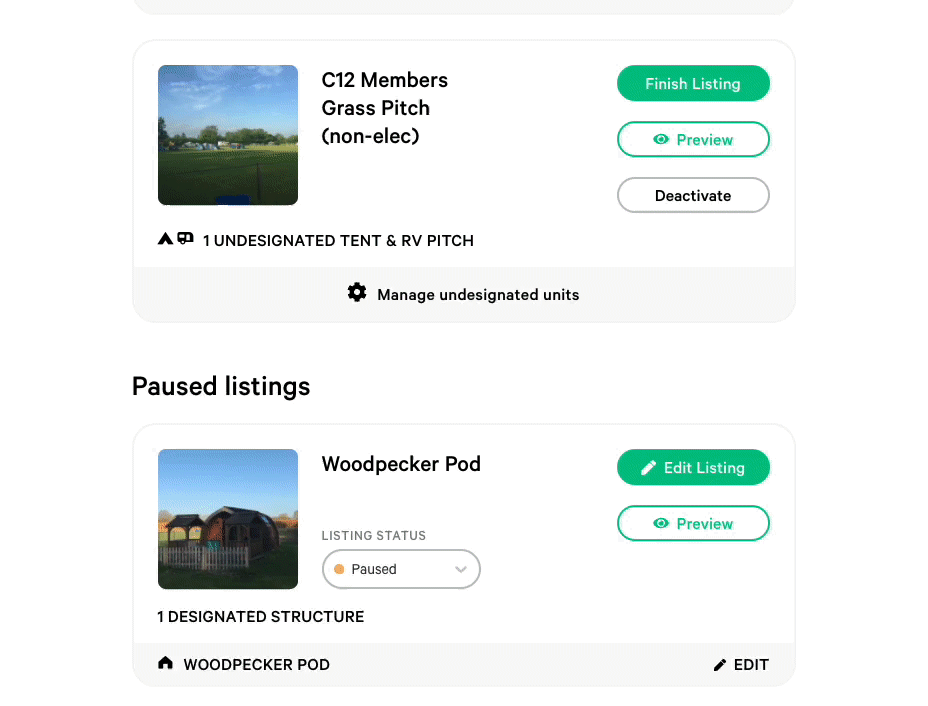Click the eye icon in C12 Preview button
Image resolution: width=928 pixels, height=706 pixels.
pos(661,139)
